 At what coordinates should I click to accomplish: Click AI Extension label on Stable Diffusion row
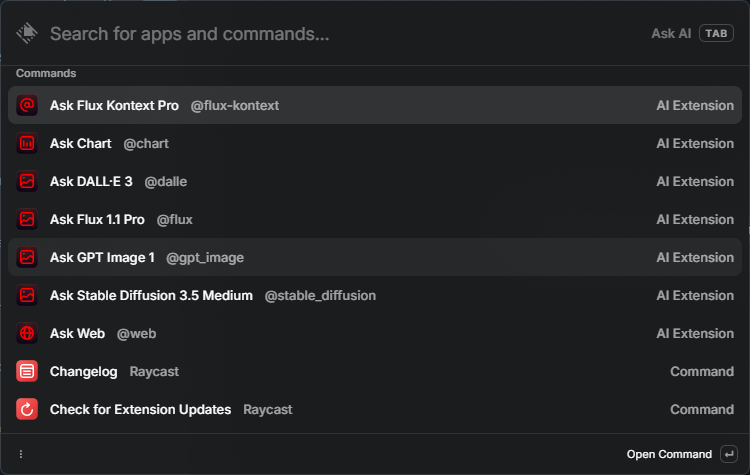[695, 295]
